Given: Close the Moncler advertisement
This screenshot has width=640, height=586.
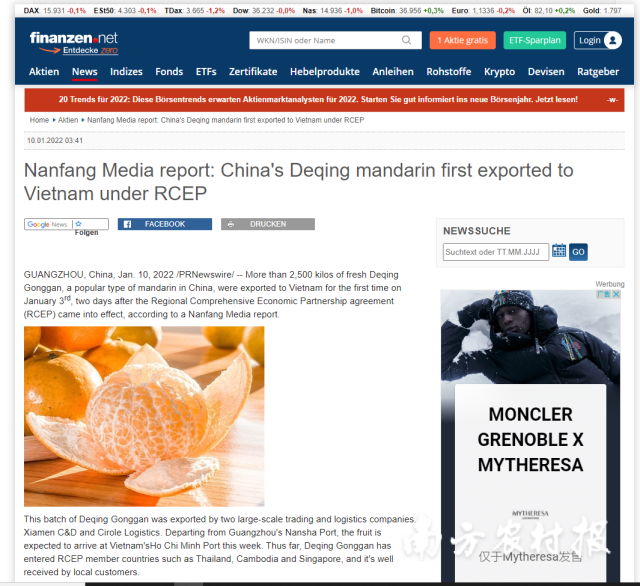Looking at the screenshot, I should point(616,294).
